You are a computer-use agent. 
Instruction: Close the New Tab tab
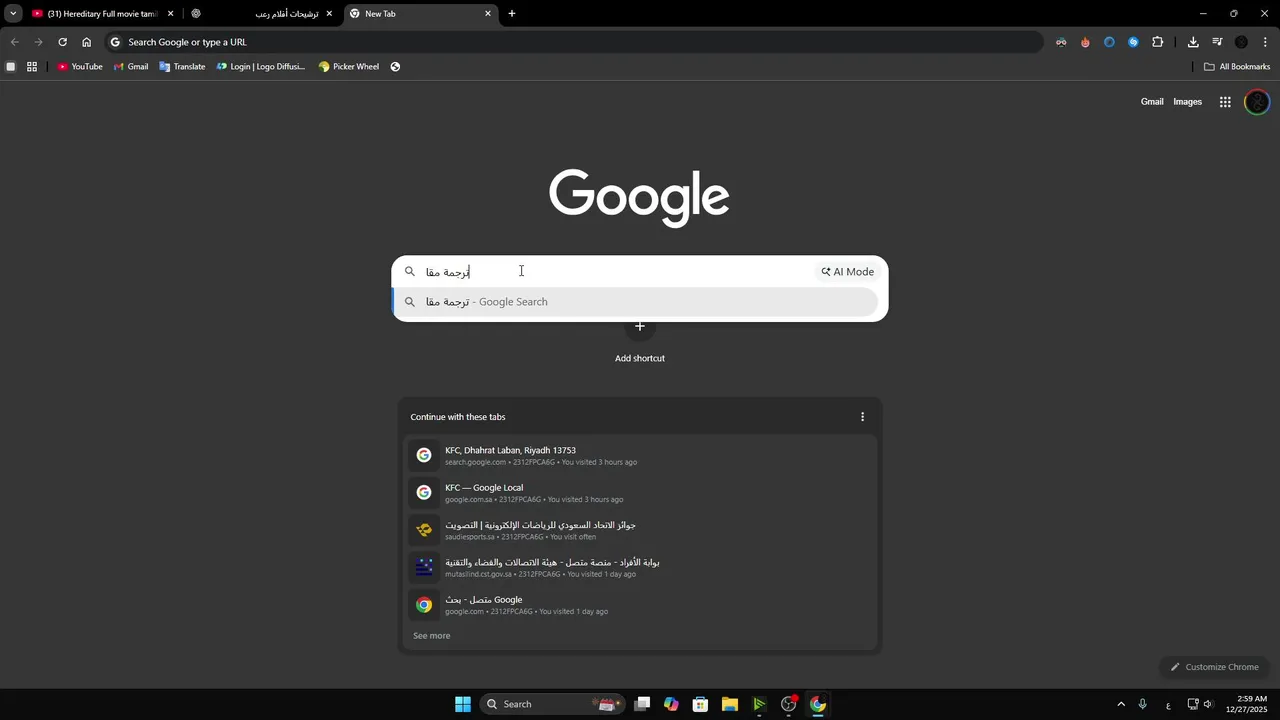point(488,14)
